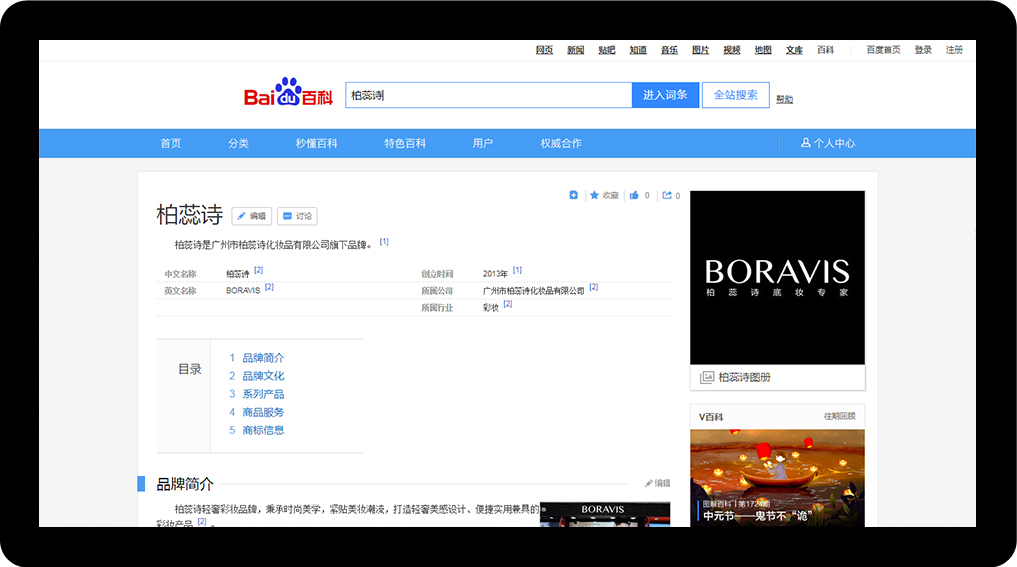Click the 全站搜索 button
Image resolution: width=1017 pixels, height=567 pixels.
(735, 95)
